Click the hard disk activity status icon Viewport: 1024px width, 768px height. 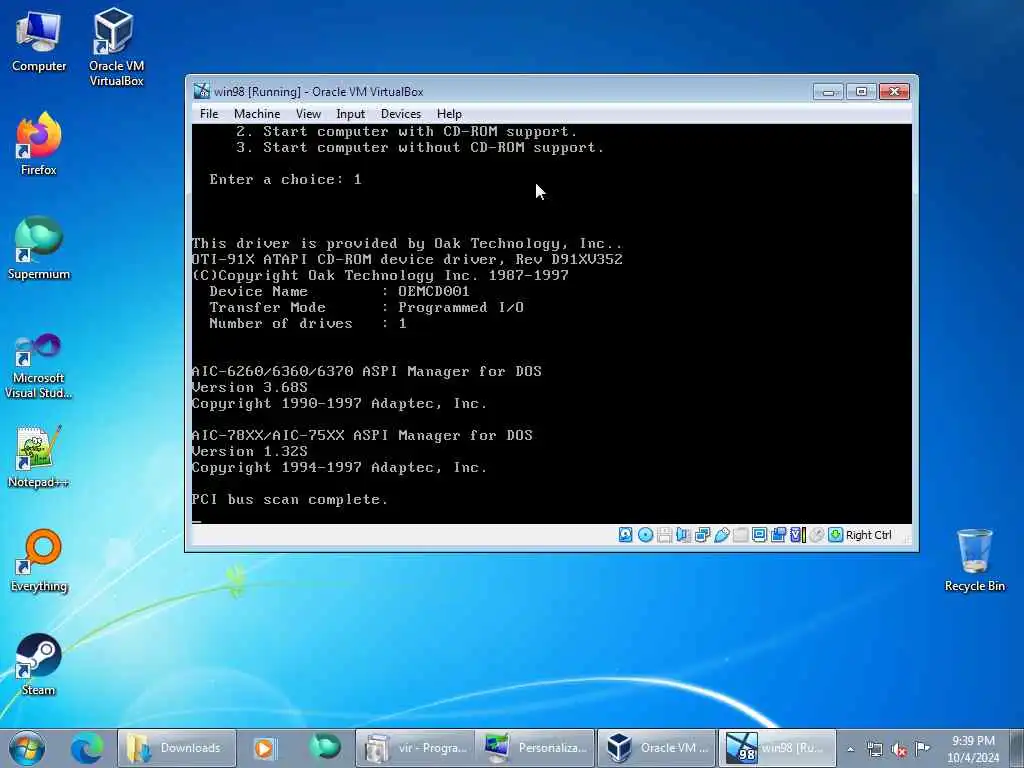[x=626, y=535]
